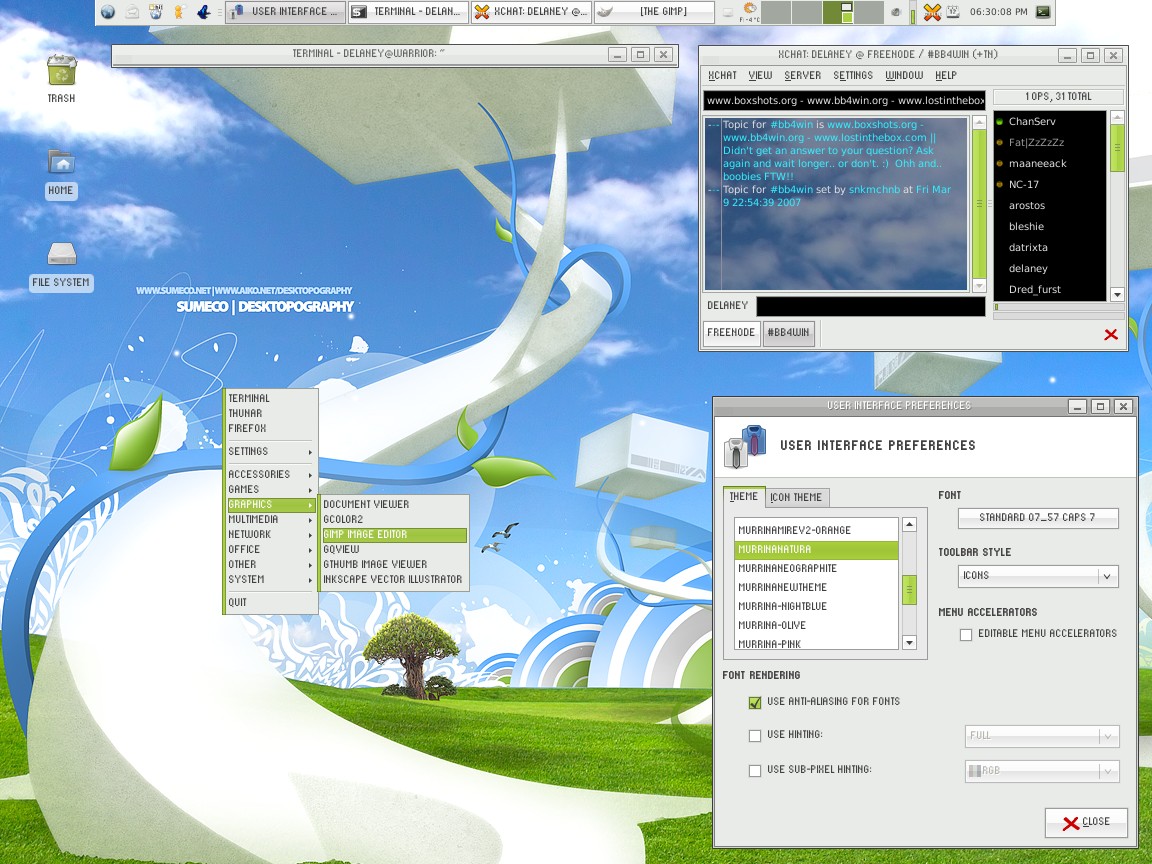Viewport: 1152px width, 864px height.
Task: Click Close button in User Interface Preferences
Action: point(1086,822)
